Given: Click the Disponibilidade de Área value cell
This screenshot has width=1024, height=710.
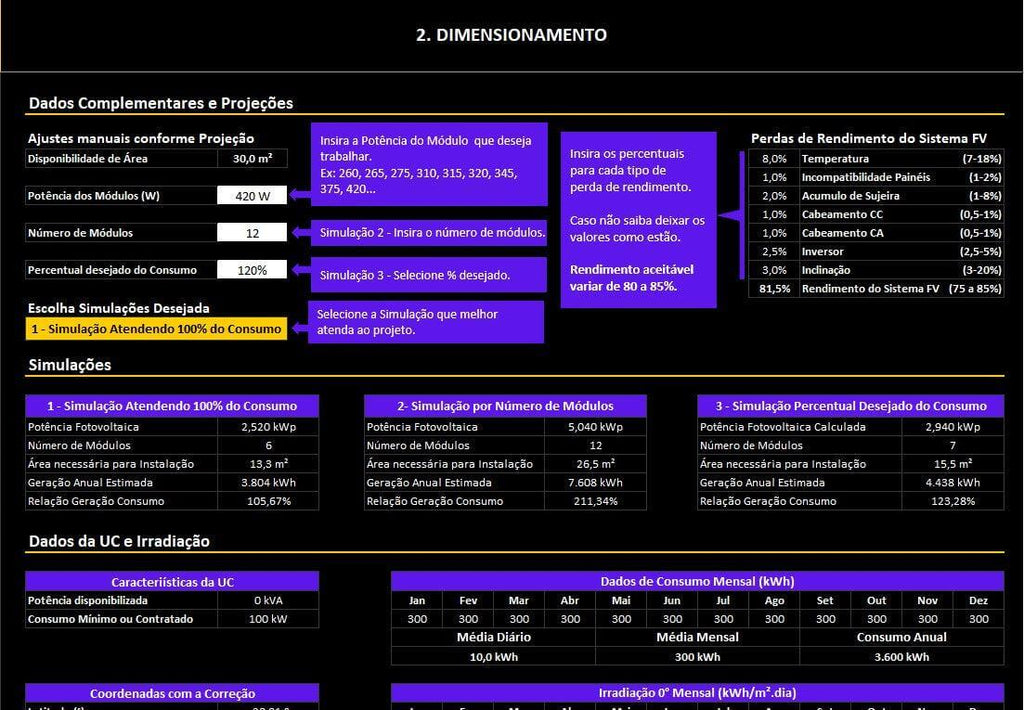Looking at the screenshot, I should [x=252, y=159].
